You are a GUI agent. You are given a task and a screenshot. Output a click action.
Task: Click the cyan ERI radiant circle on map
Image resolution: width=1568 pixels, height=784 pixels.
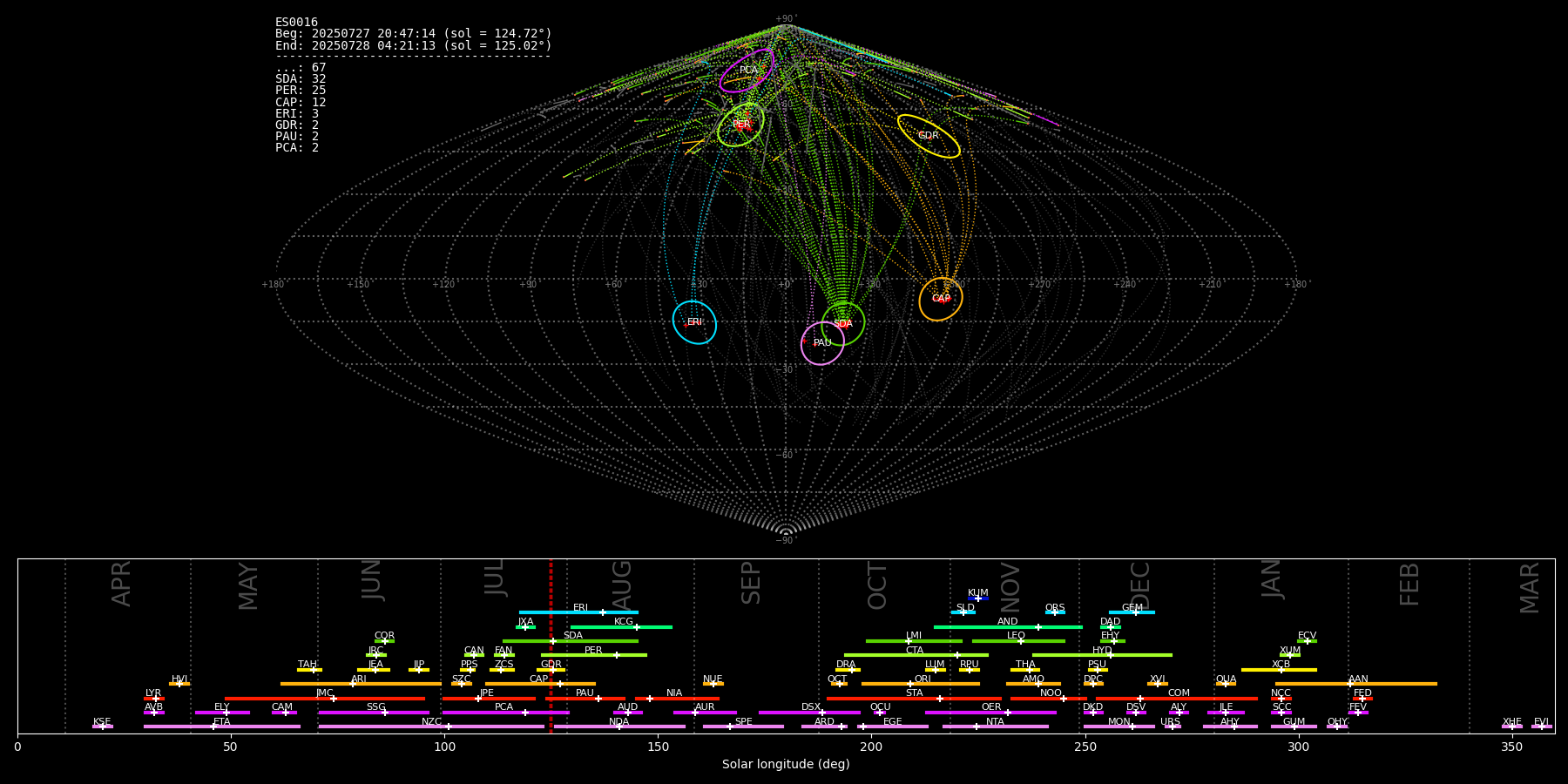[694, 322]
